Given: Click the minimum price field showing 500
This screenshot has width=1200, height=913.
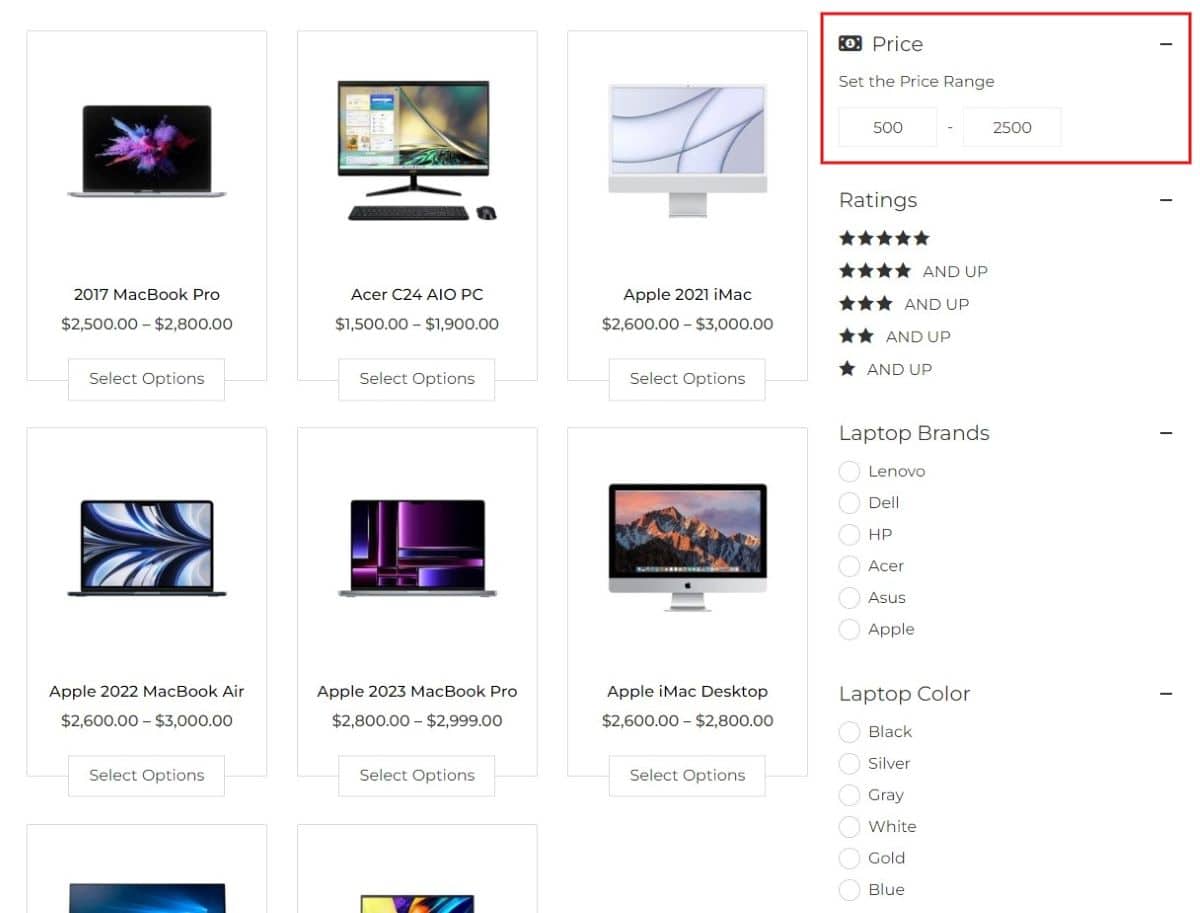Looking at the screenshot, I should click(x=888, y=127).
